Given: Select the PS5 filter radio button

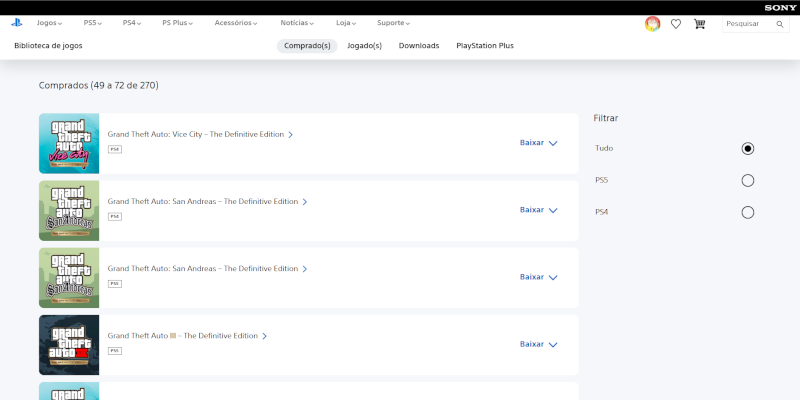Looking at the screenshot, I should [747, 181].
